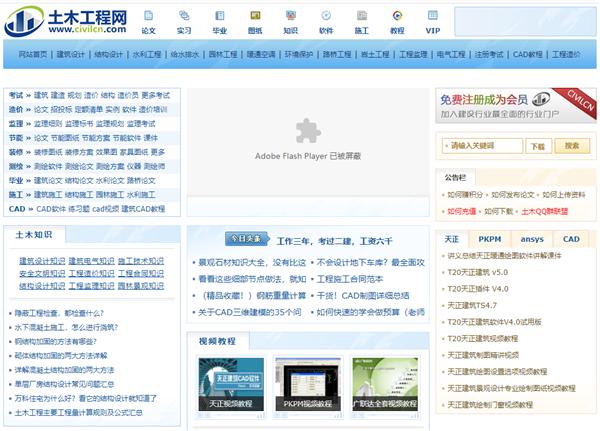Open the 工程施工合同范本 article link
This screenshot has height=431, width=600.
click(350, 279)
